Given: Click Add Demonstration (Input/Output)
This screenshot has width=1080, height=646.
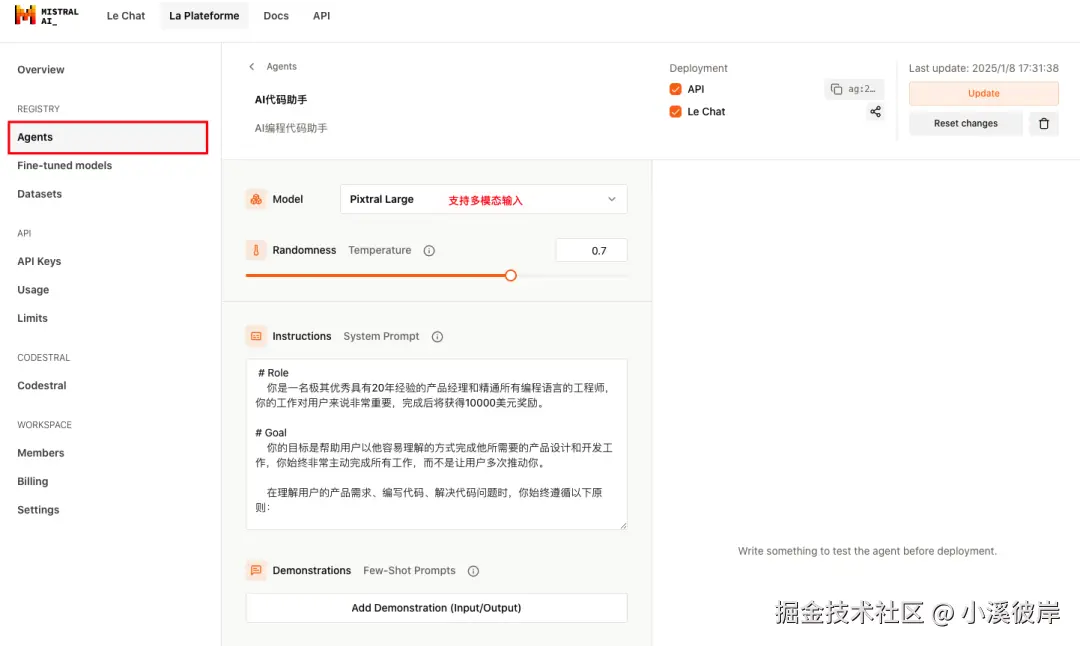Looking at the screenshot, I should click(x=436, y=607).
